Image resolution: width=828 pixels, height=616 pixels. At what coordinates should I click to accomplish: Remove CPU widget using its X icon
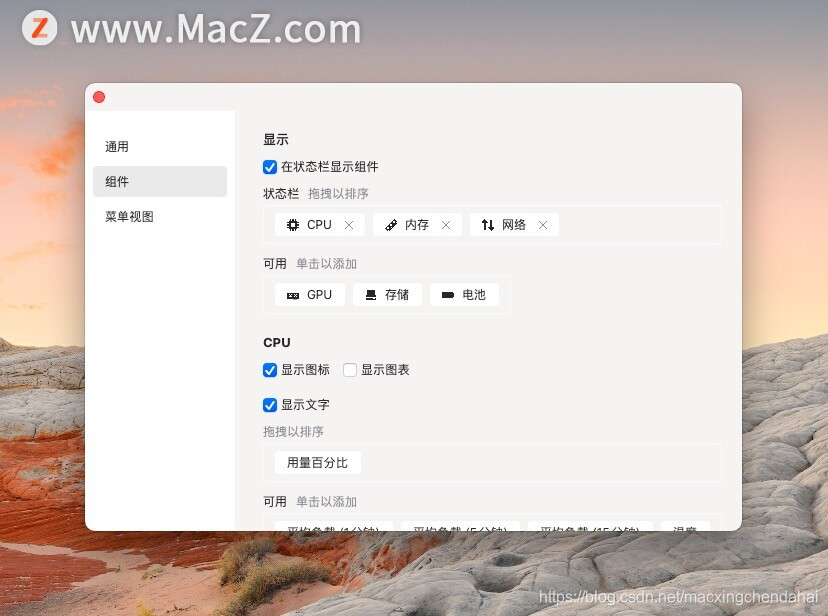[349, 225]
